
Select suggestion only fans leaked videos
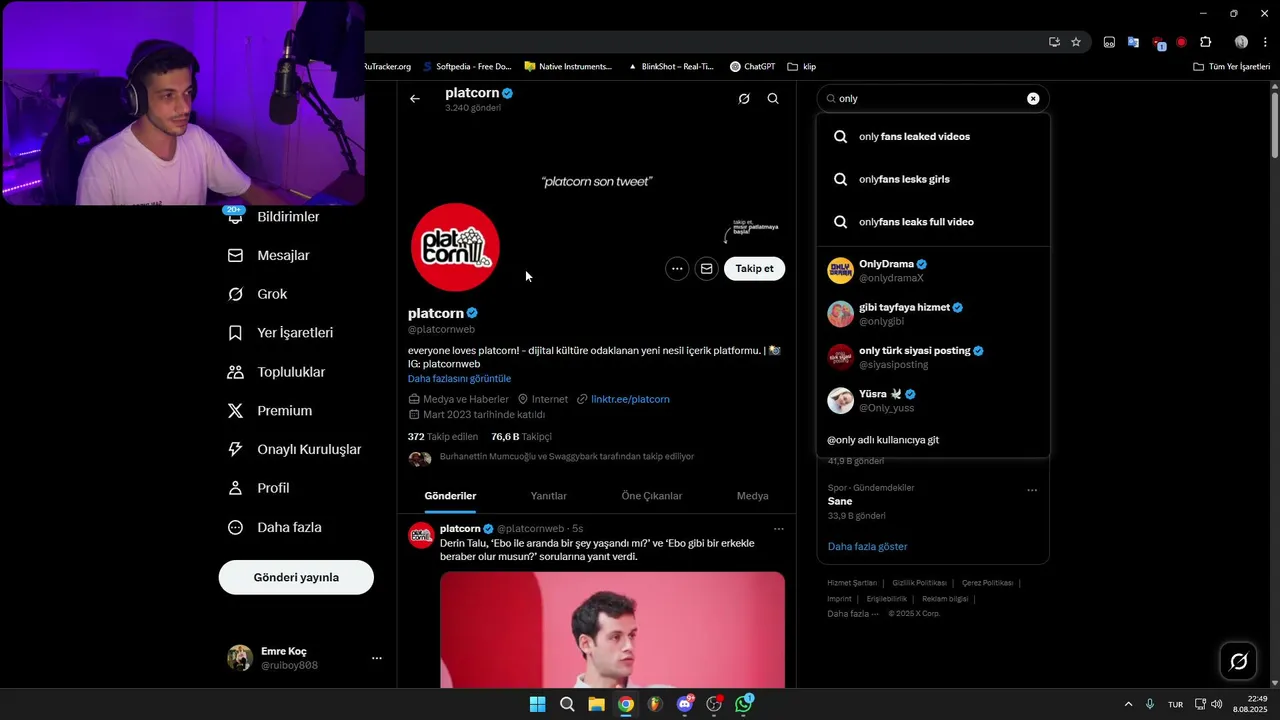coord(933,137)
